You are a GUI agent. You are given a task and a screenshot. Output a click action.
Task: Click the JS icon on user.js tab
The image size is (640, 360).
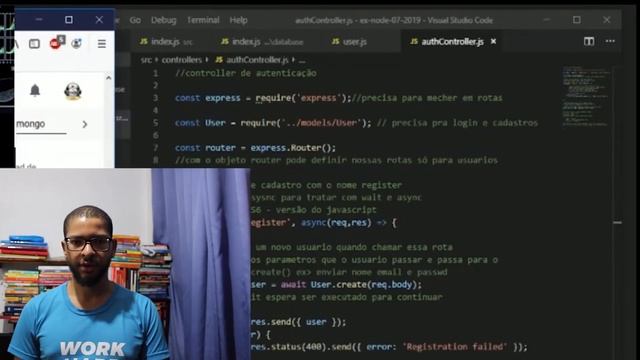tap(336, 42)
